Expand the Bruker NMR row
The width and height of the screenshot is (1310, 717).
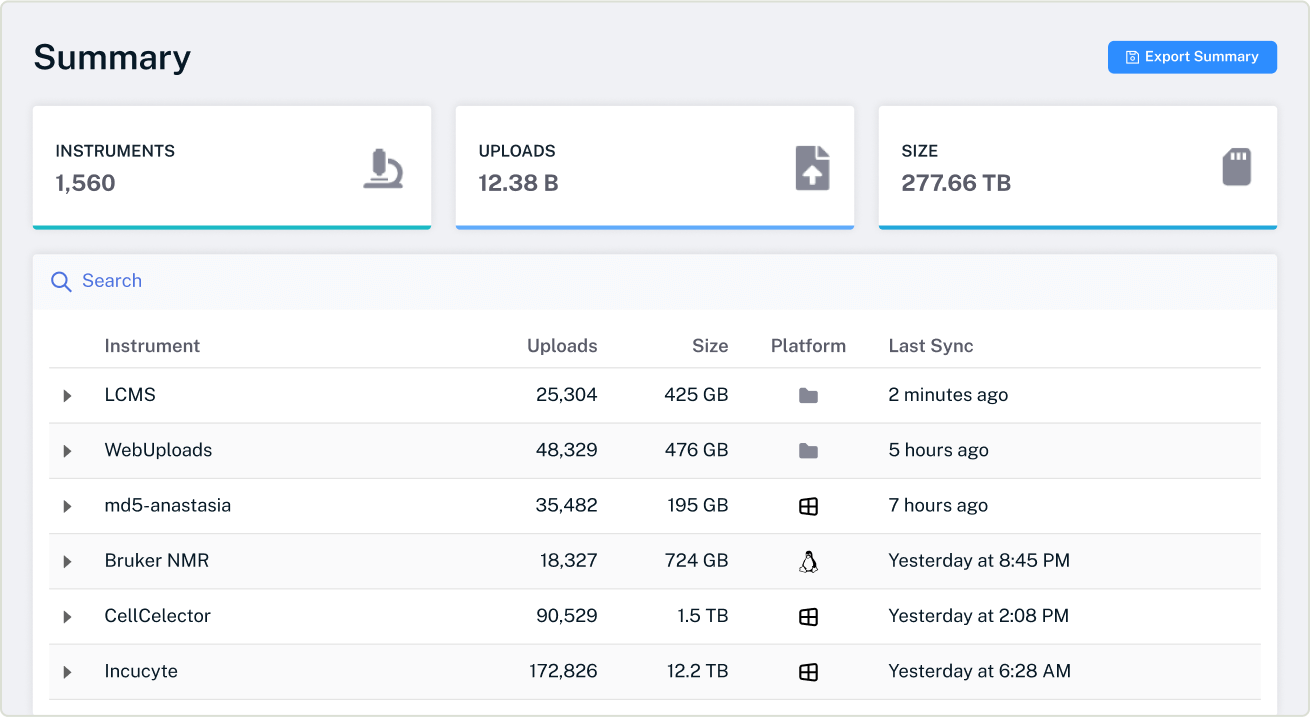point(68,560)
